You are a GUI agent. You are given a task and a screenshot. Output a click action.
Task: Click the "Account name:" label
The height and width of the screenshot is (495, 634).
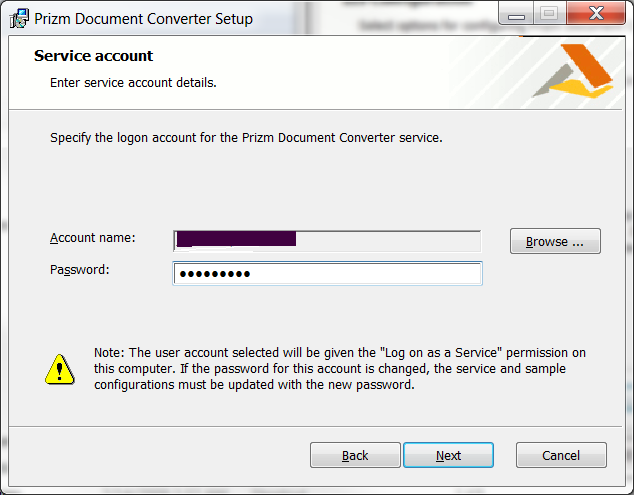tap(93, 238)
